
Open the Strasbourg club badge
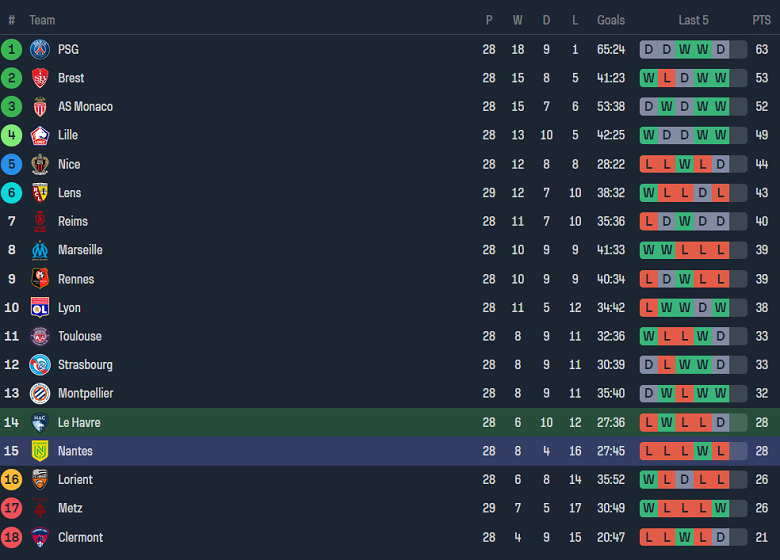pos(40,365)
